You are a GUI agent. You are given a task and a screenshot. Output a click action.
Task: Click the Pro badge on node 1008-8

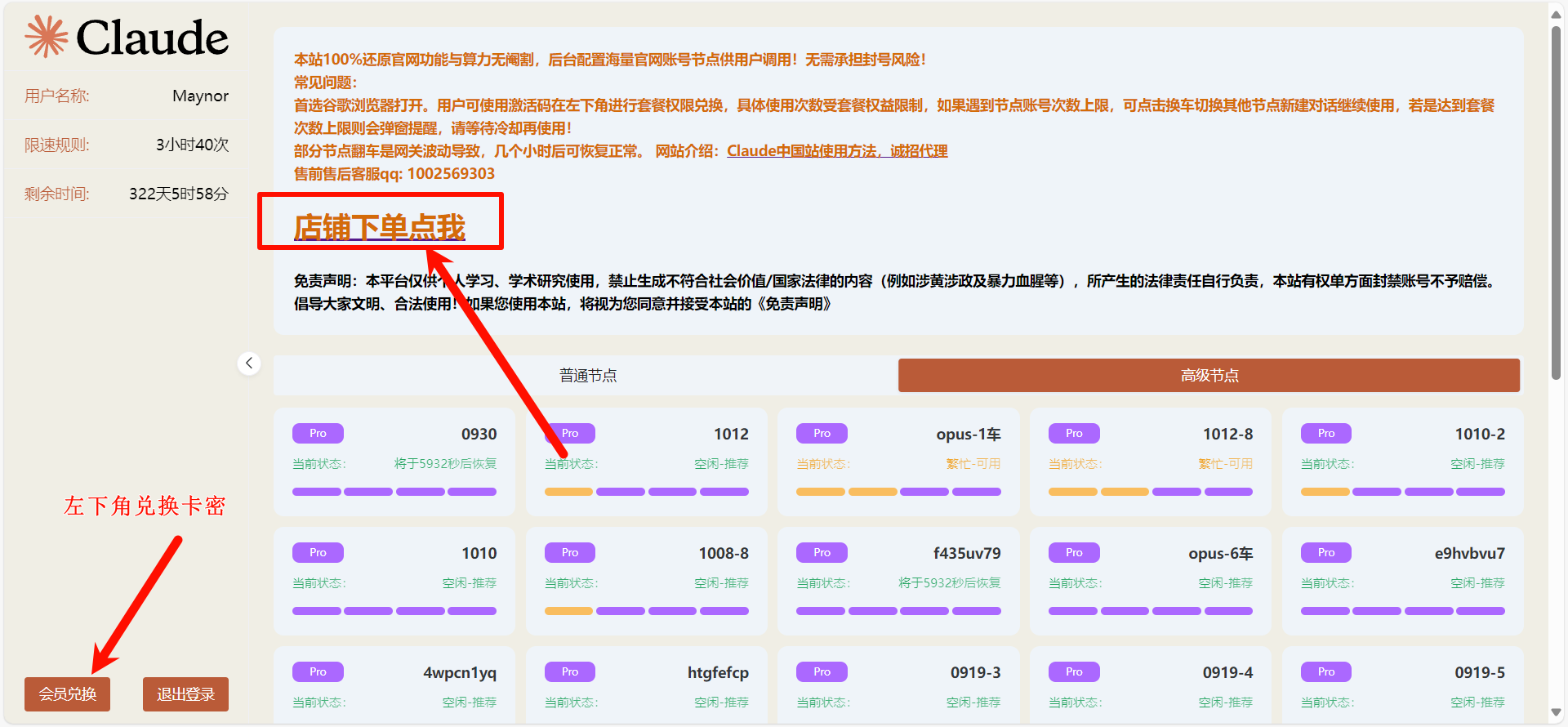click(570, 552)
